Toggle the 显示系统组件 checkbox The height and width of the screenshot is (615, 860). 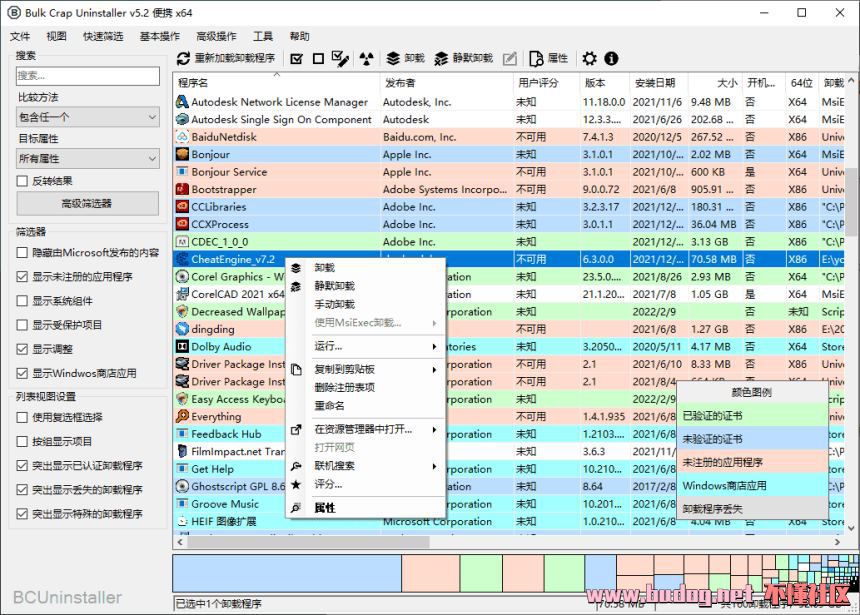[23, 301]
